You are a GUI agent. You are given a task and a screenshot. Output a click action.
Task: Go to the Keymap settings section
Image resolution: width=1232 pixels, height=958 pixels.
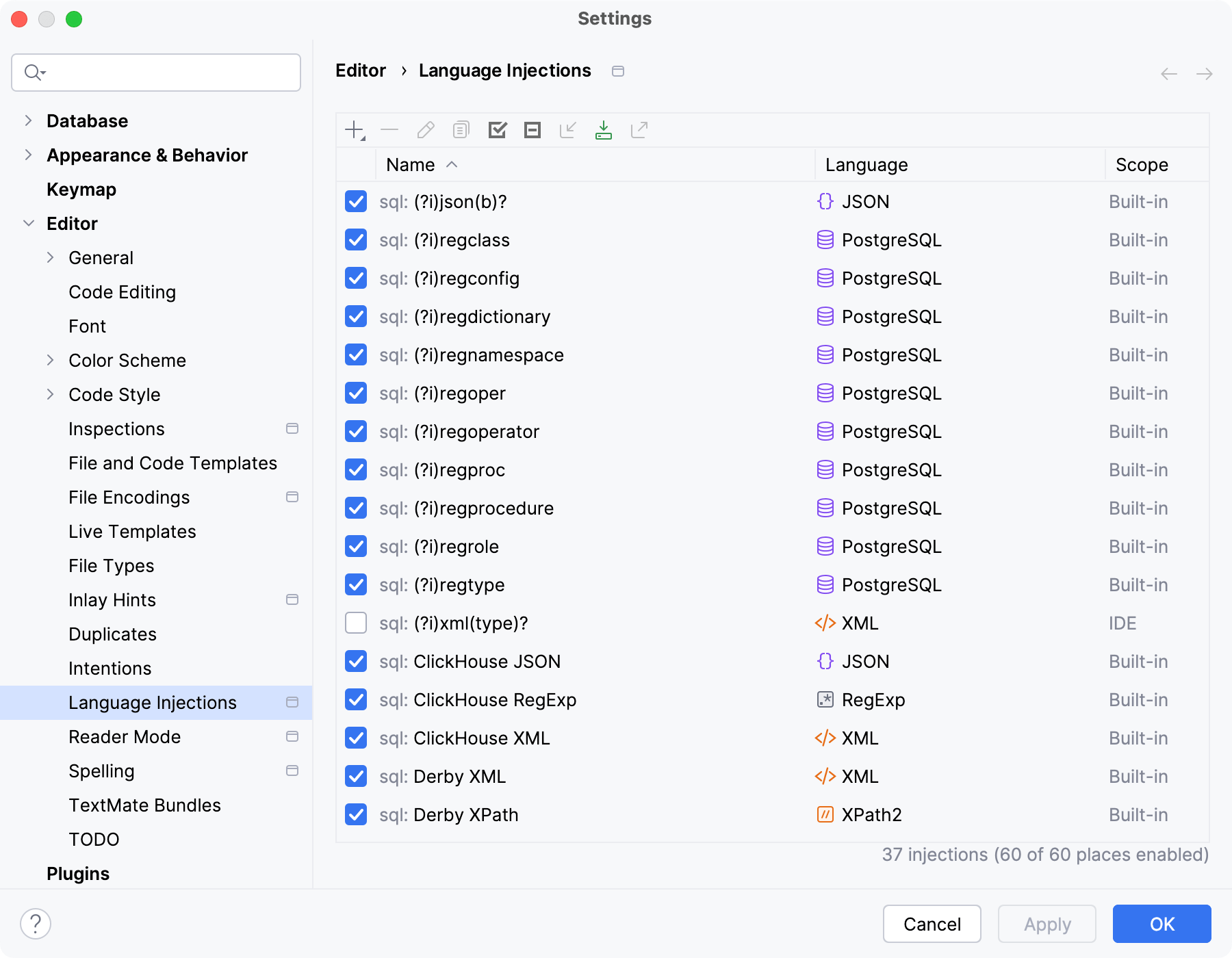81,189
